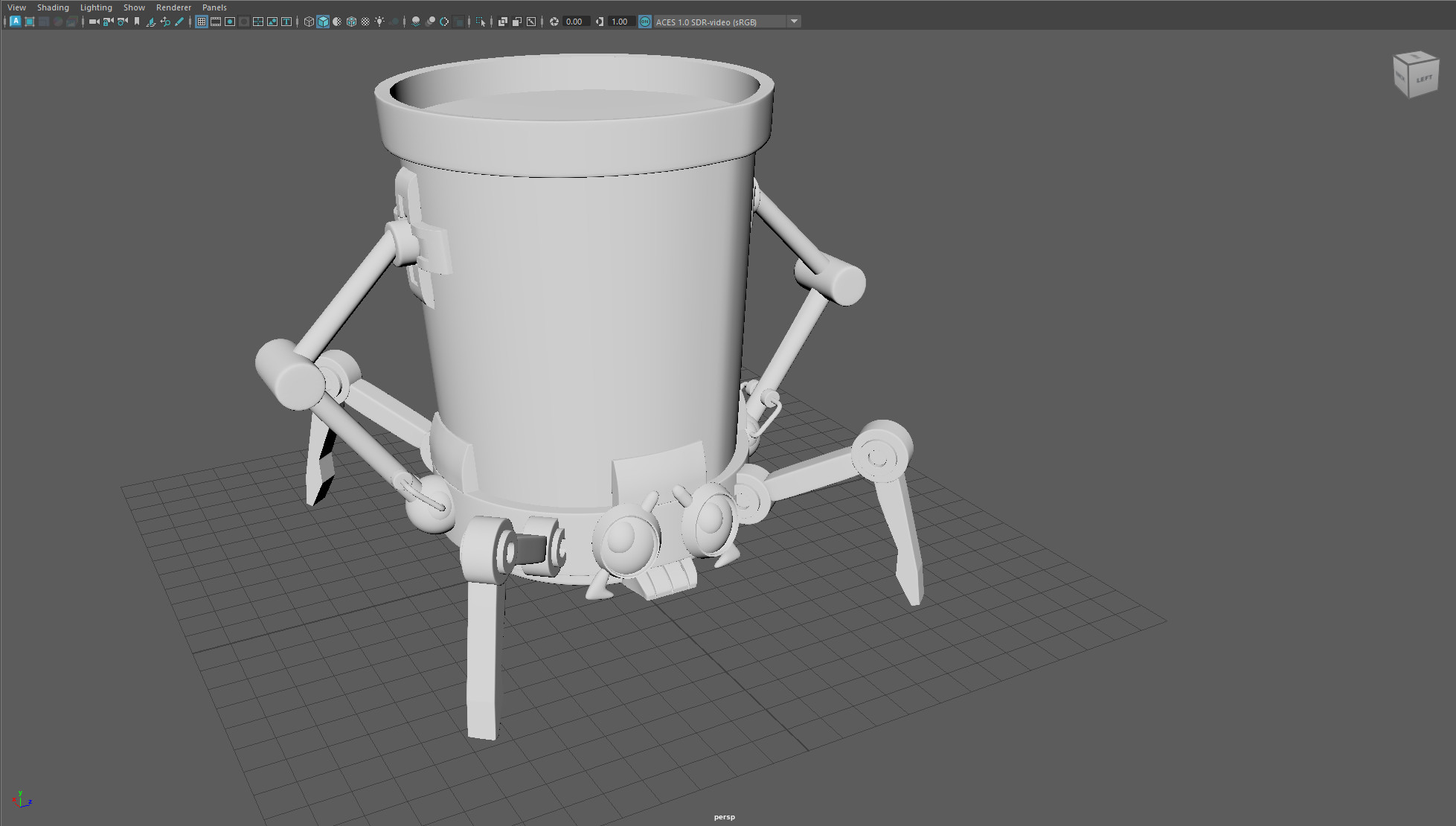Image resolution: width=1456 pixels, height=826 pixels.
Task: Click the Lock Camera icon
Action: point(108,22)
